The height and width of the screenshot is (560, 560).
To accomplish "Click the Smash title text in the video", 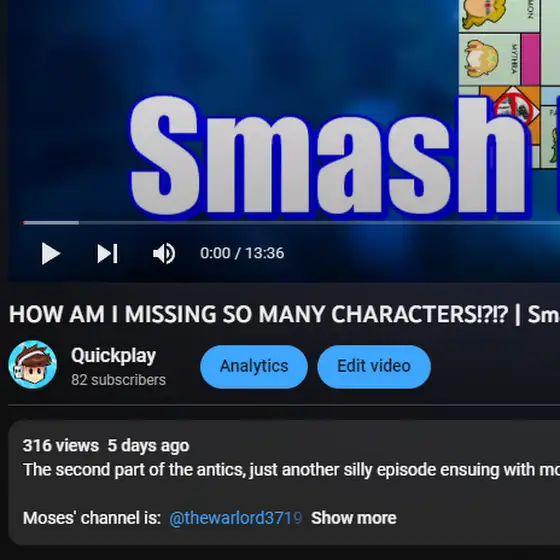I will pyautogui.click(x=329, y=157).
